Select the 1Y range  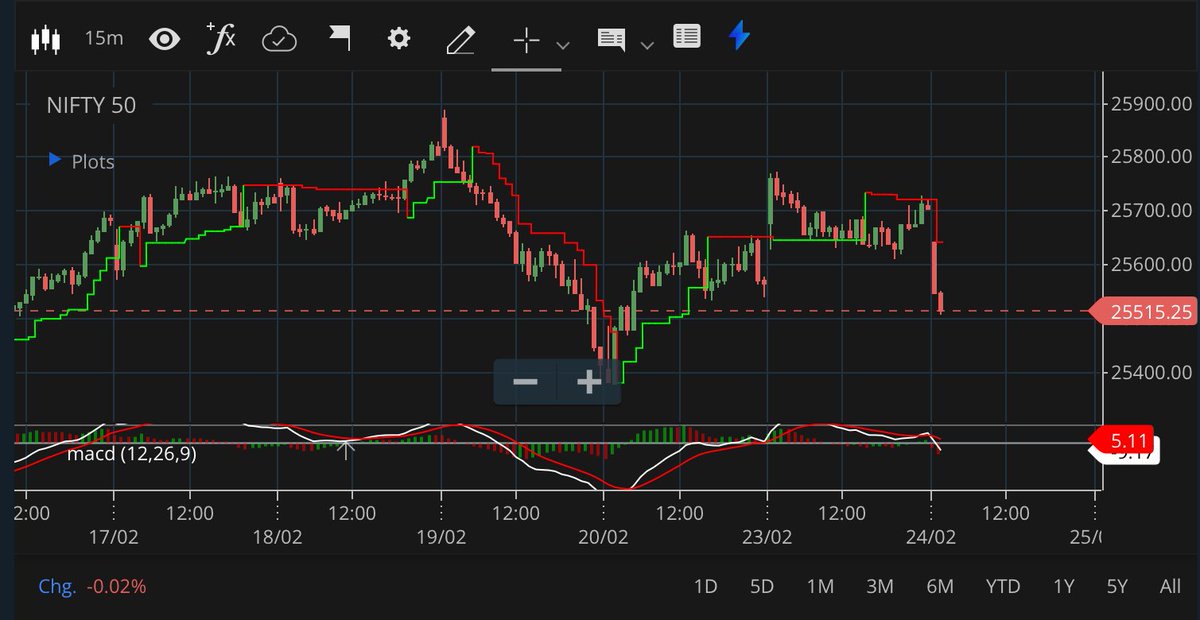click(1064, 587)
